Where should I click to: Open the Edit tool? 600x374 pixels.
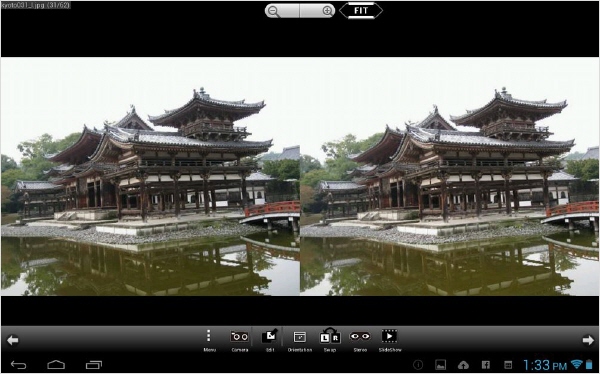[270, 340]
